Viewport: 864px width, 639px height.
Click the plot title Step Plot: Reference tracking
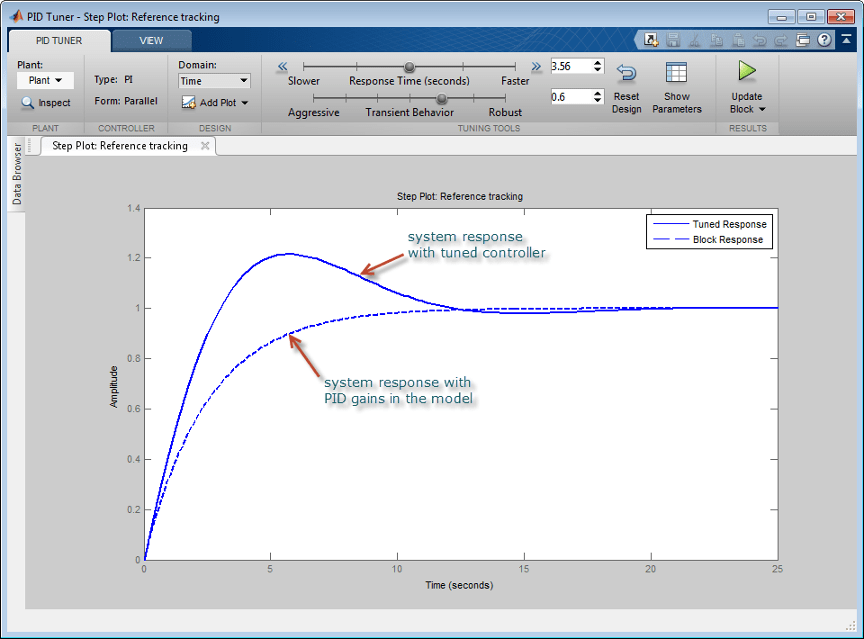point(460,196)
